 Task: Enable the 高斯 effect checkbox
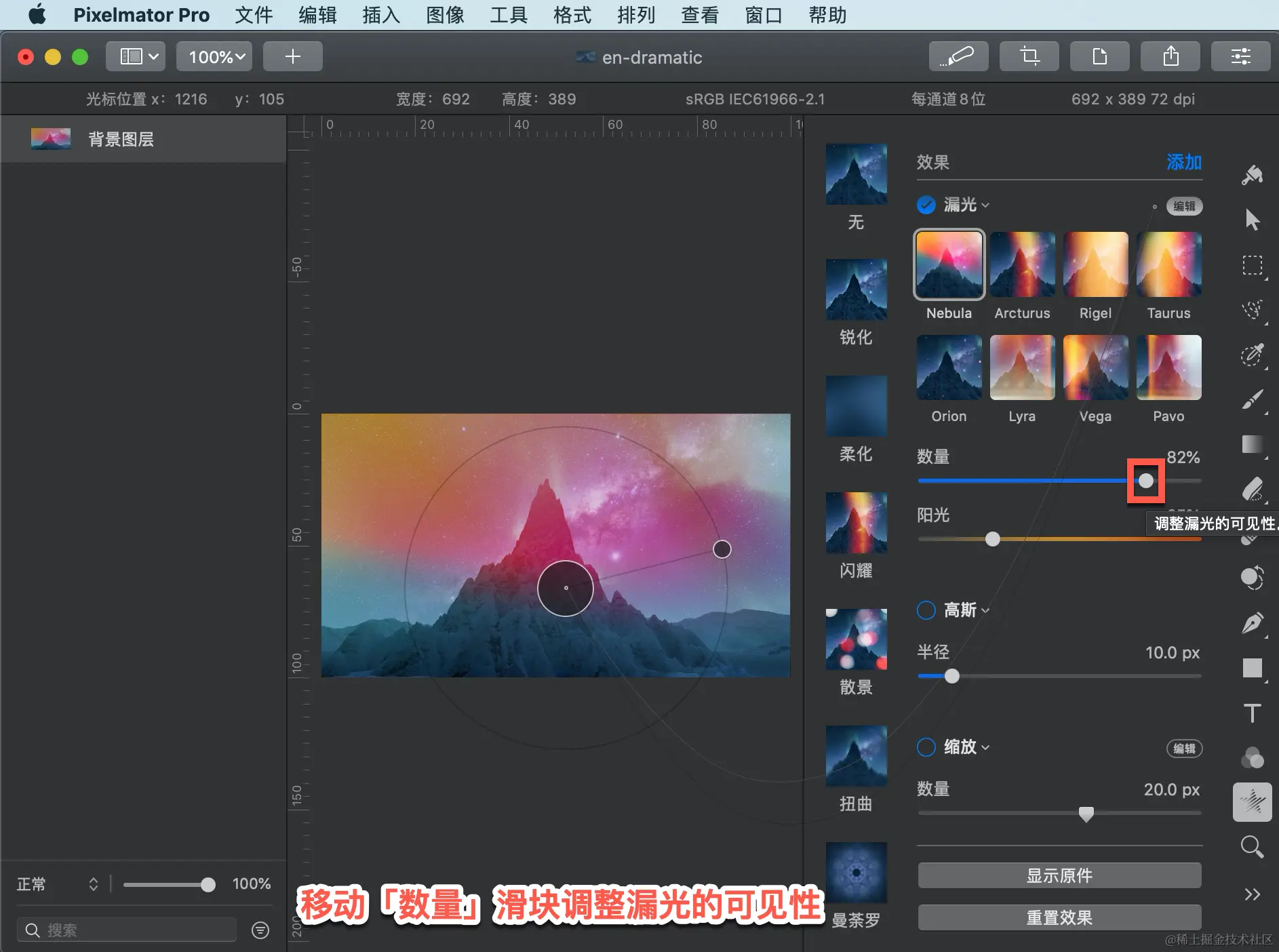[x=926, y=610]
